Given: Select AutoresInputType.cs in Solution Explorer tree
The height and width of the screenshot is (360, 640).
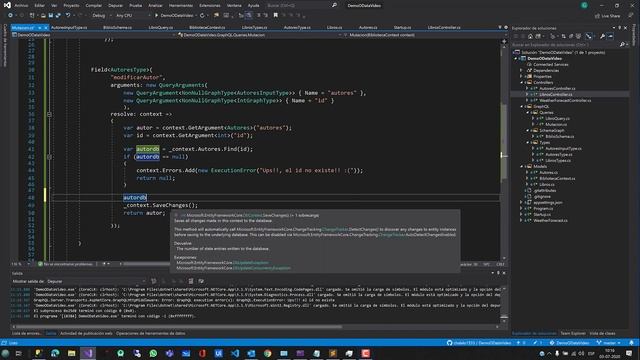Looking at the screenshot, I should 563,149.
